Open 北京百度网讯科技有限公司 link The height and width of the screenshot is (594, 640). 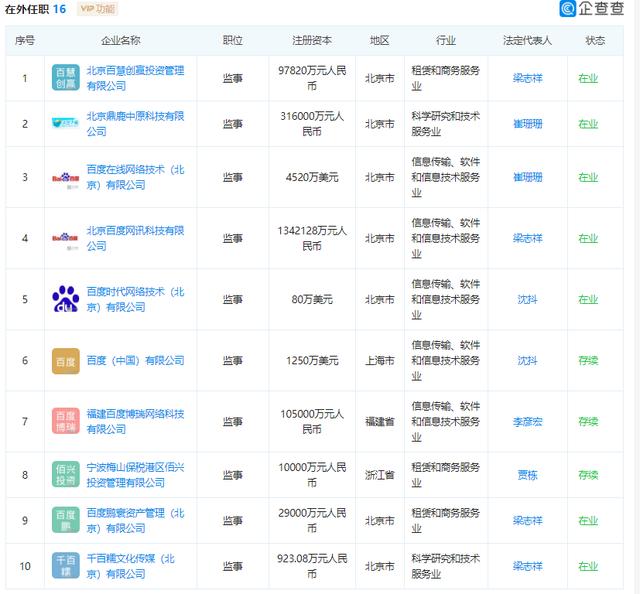pyautogui.click(x=135, y=238)
